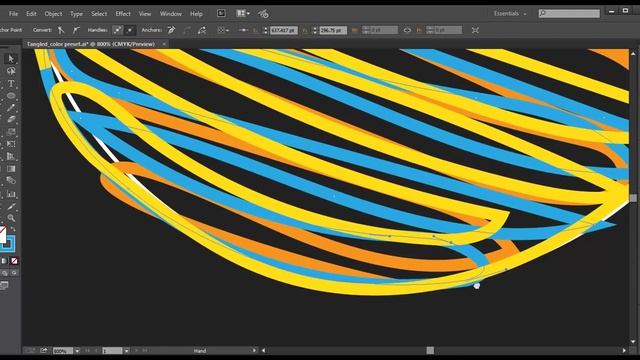Select the Perspective Grid tool
Viewport: 640px width, 360px height.
tap(11, 156)
